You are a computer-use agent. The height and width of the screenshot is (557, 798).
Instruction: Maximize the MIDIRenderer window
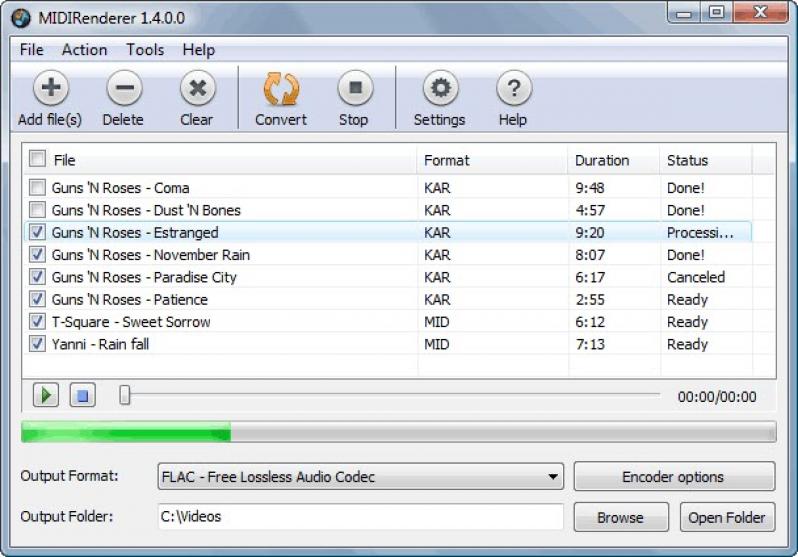point(717,13)
